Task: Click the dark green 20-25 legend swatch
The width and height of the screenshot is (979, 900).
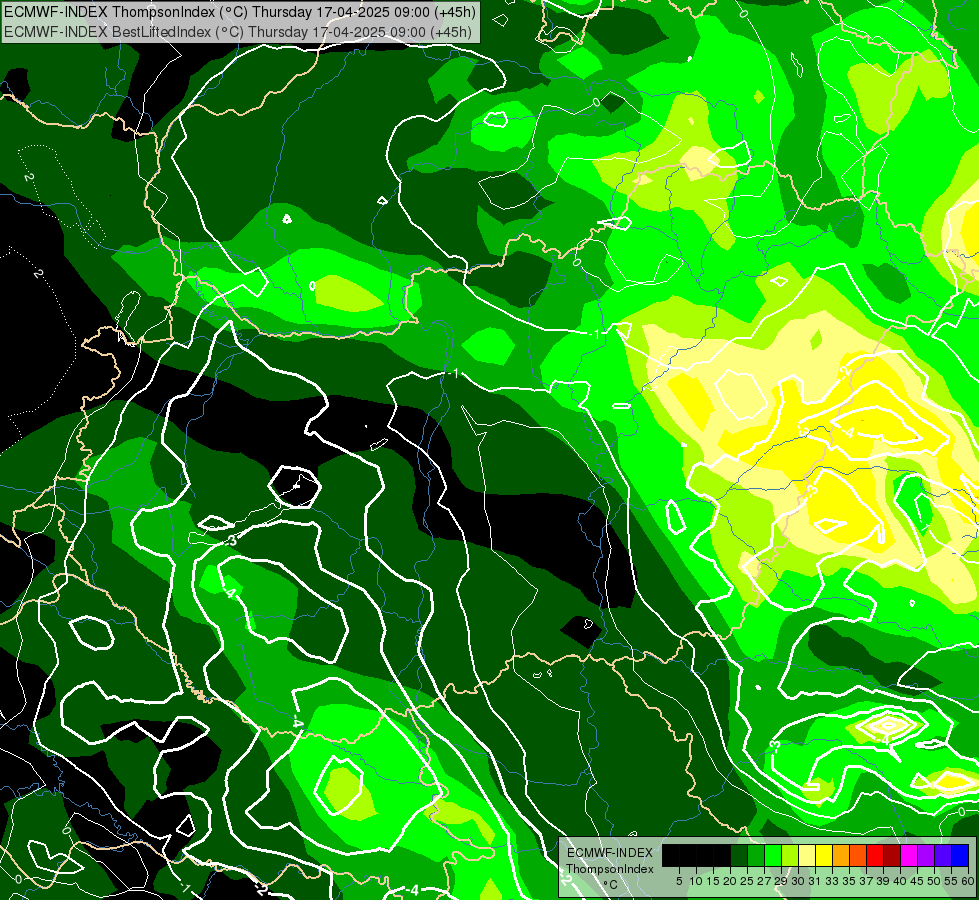Action: (x=739, y=855)
